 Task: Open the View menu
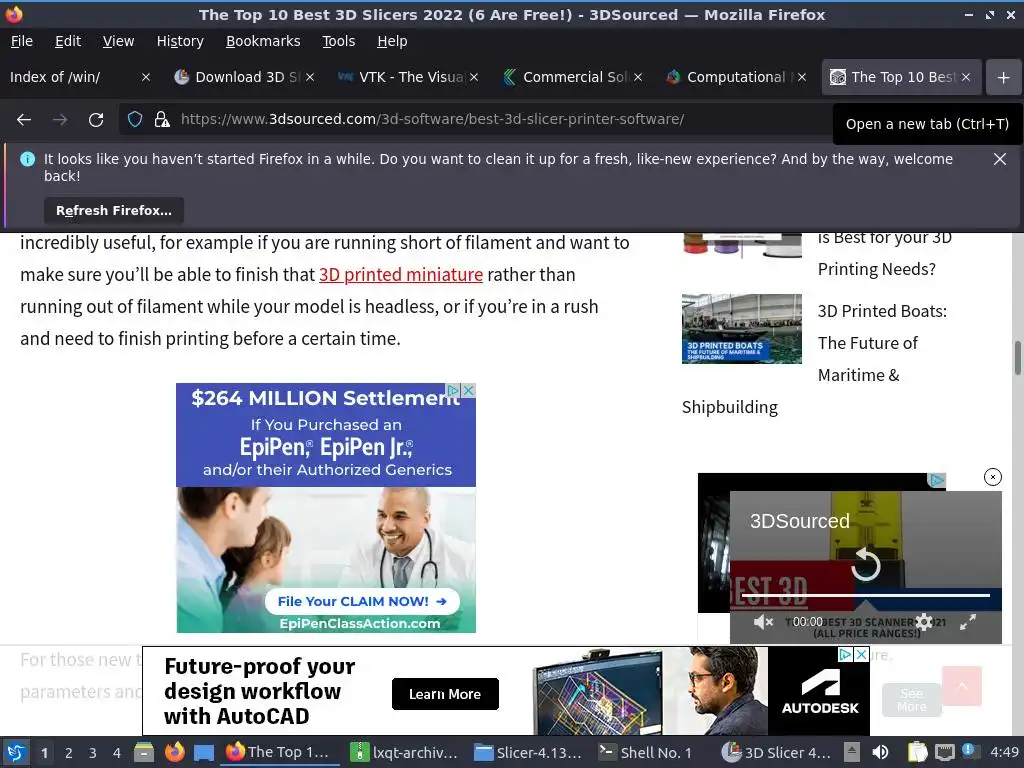pyautogui.click(x=118, y=41)
